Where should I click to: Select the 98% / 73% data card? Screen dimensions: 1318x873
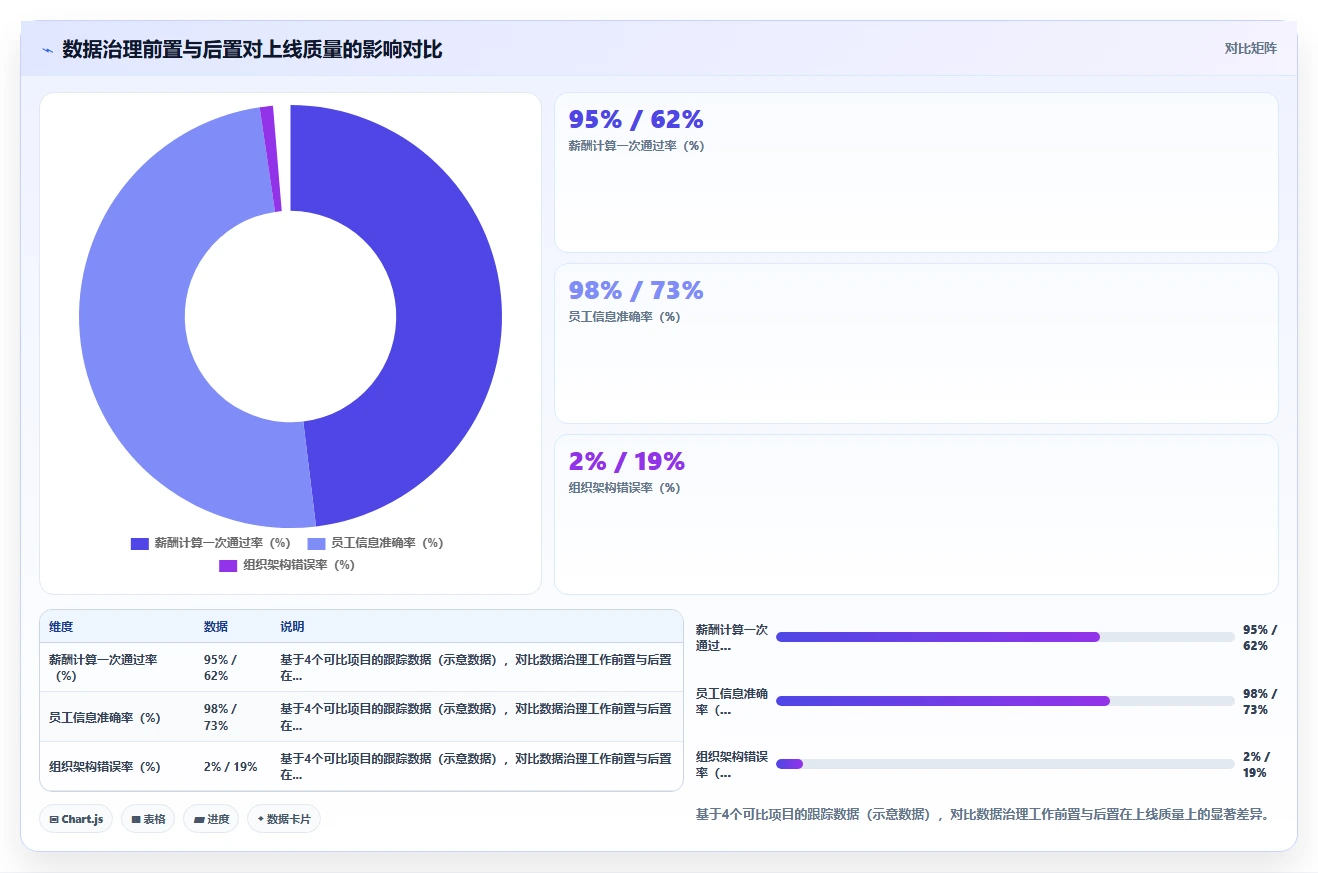916,343
